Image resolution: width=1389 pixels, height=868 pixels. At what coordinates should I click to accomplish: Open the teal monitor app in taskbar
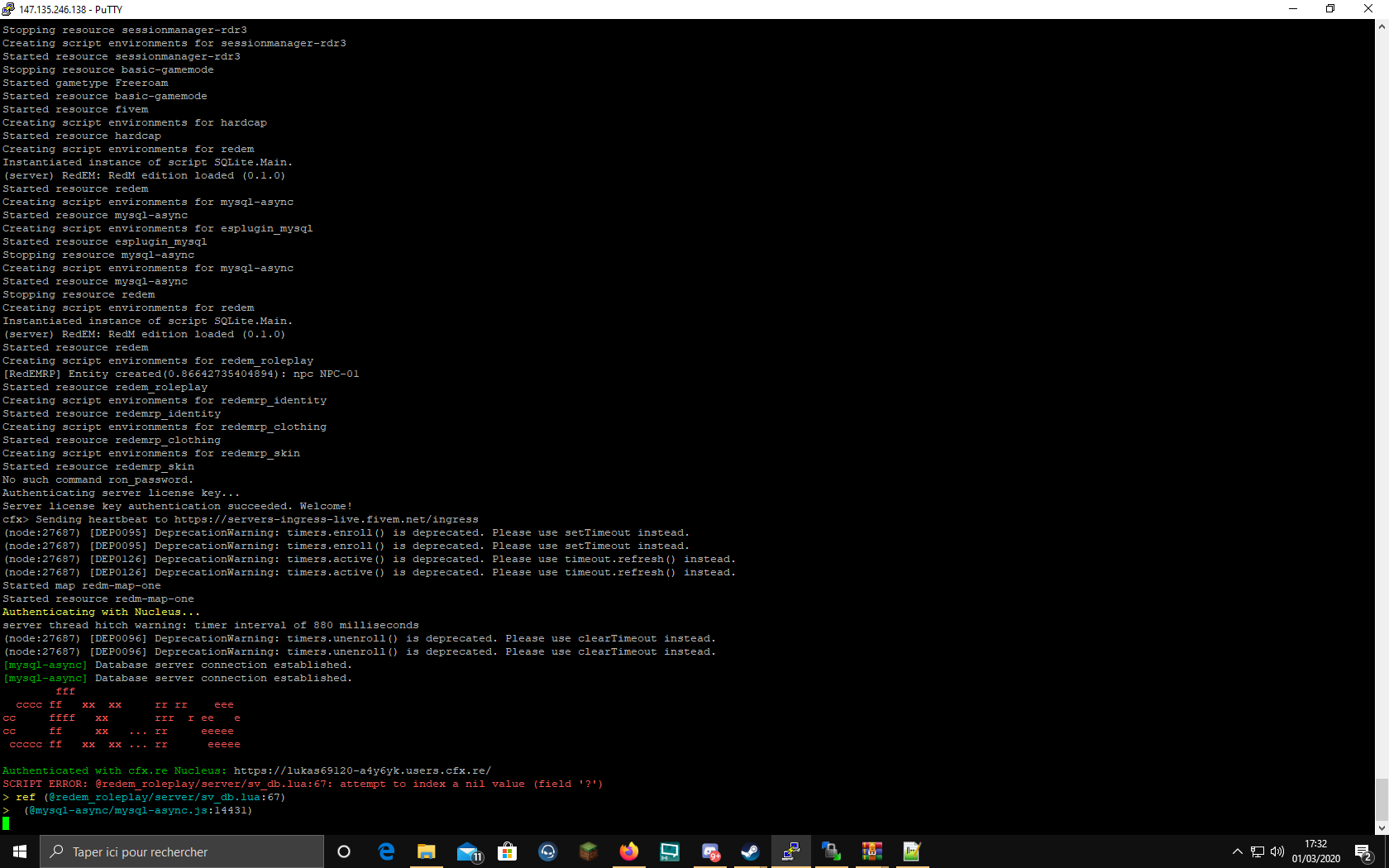click(670, 851)
